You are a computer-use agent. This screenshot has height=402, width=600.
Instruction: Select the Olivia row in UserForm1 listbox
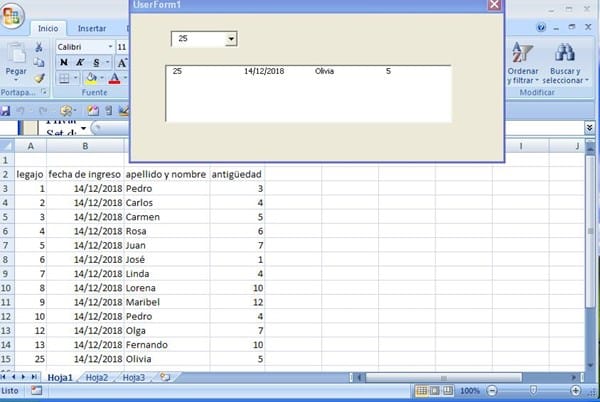tap(308, 71)
